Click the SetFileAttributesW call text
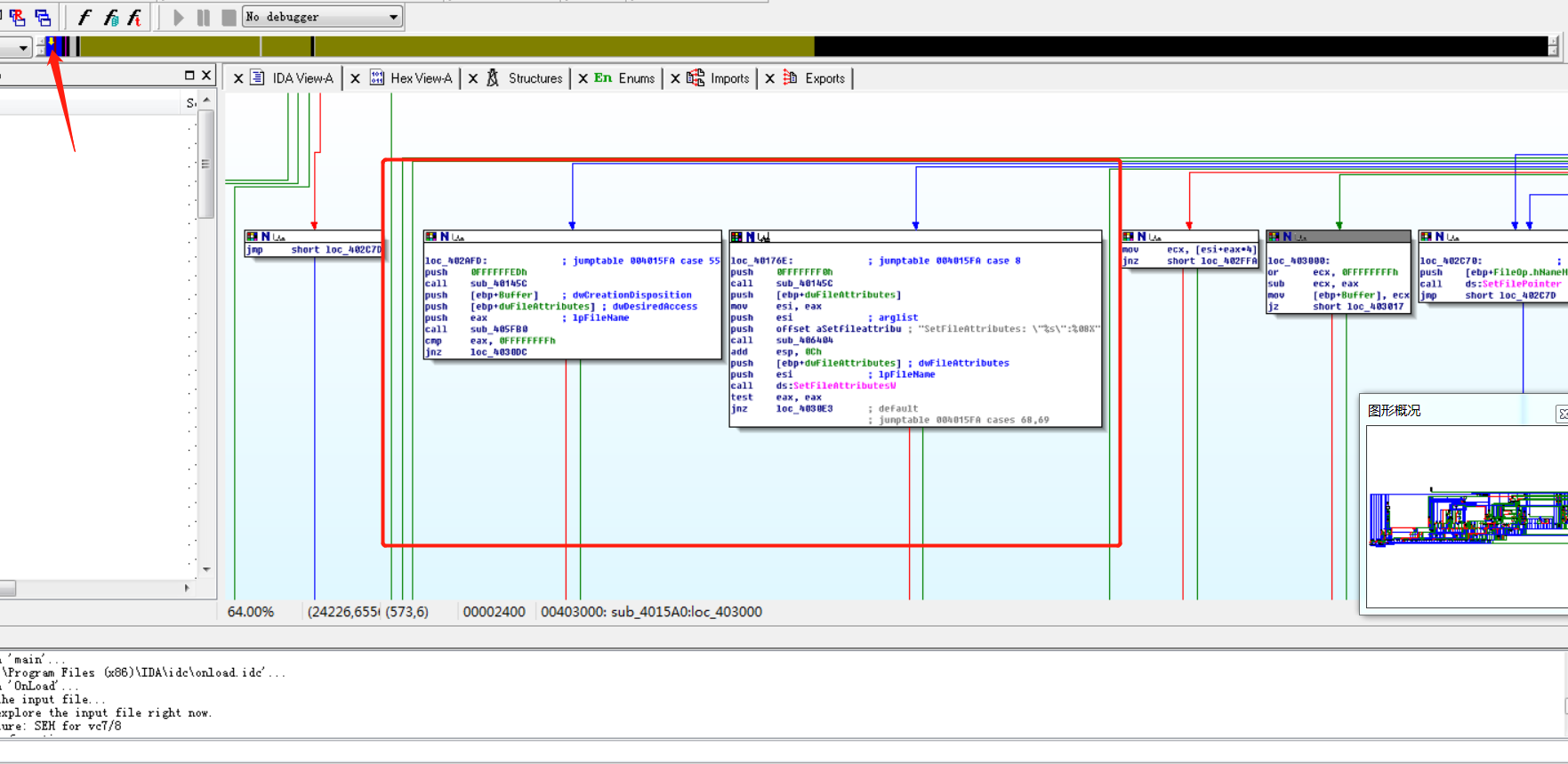 pos(844,386)
